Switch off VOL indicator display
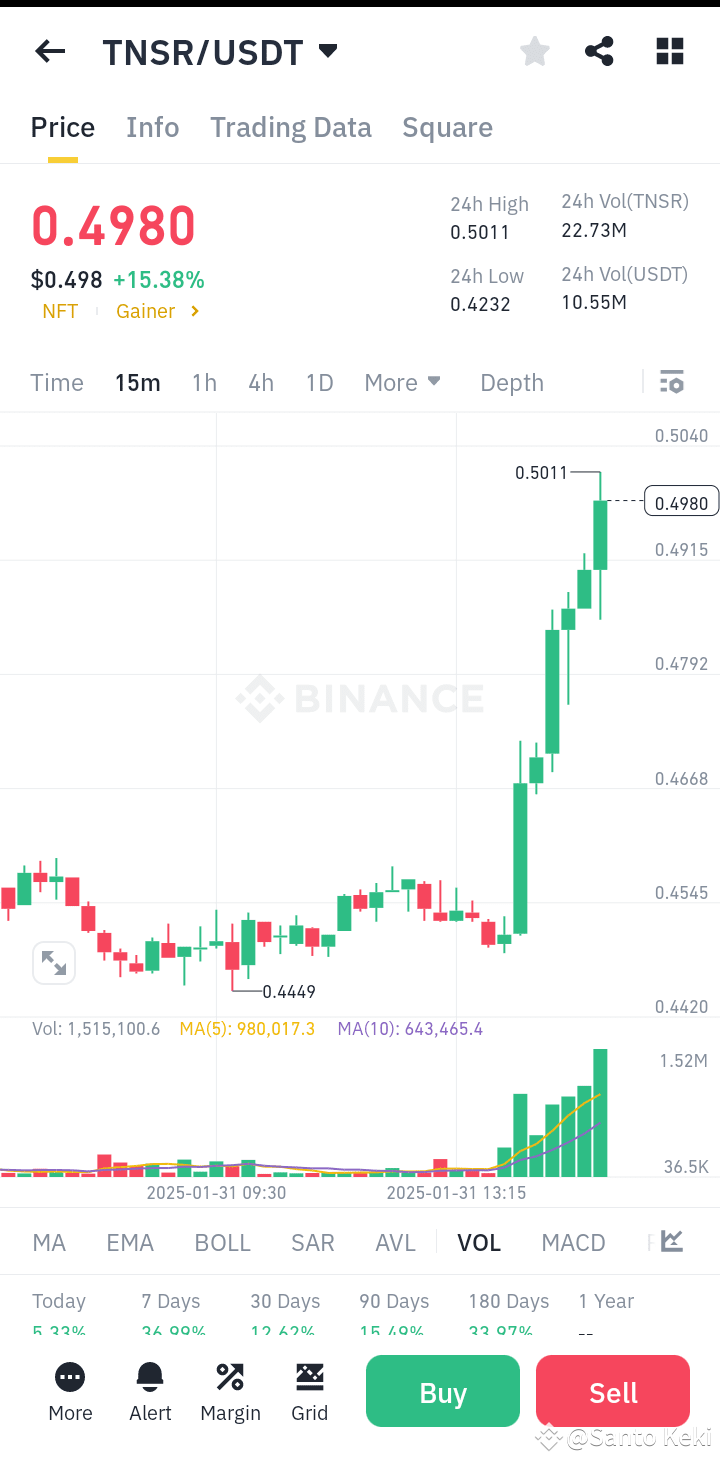Viewport: 720px width, 1460px height. [479, 1242]
